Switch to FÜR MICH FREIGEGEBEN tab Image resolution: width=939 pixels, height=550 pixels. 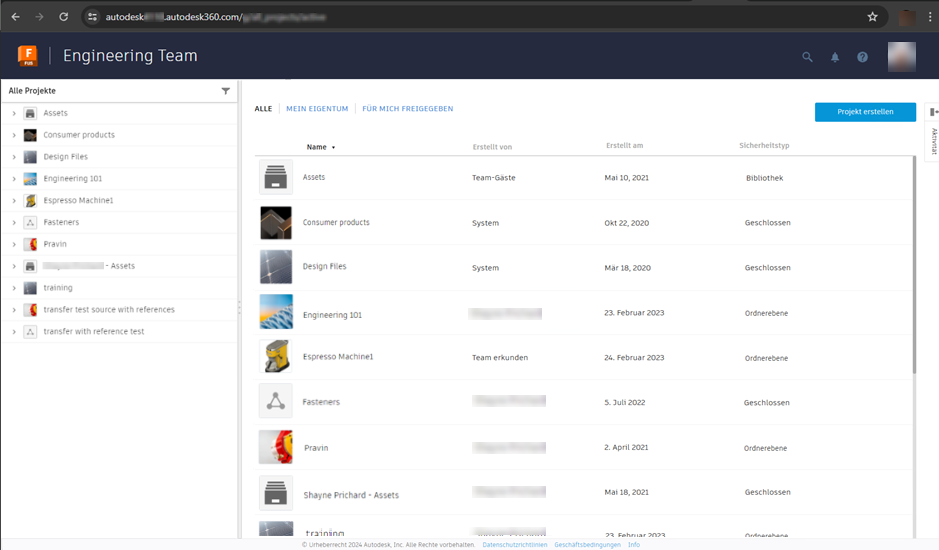click(407, 108)
